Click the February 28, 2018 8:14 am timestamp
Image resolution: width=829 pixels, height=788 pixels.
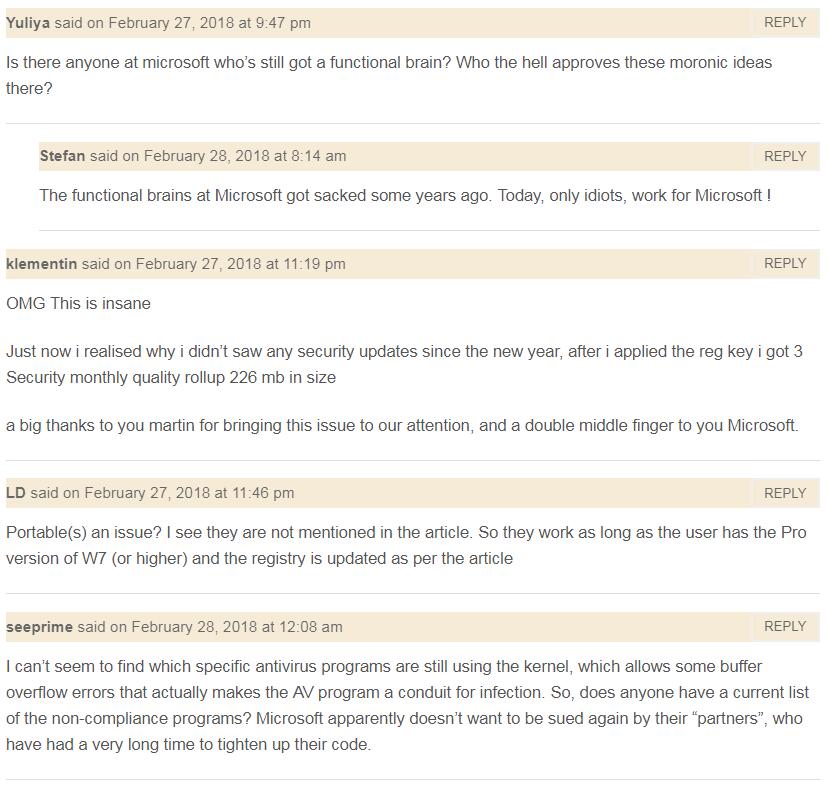pyautogui.click(x=245, y=156)
